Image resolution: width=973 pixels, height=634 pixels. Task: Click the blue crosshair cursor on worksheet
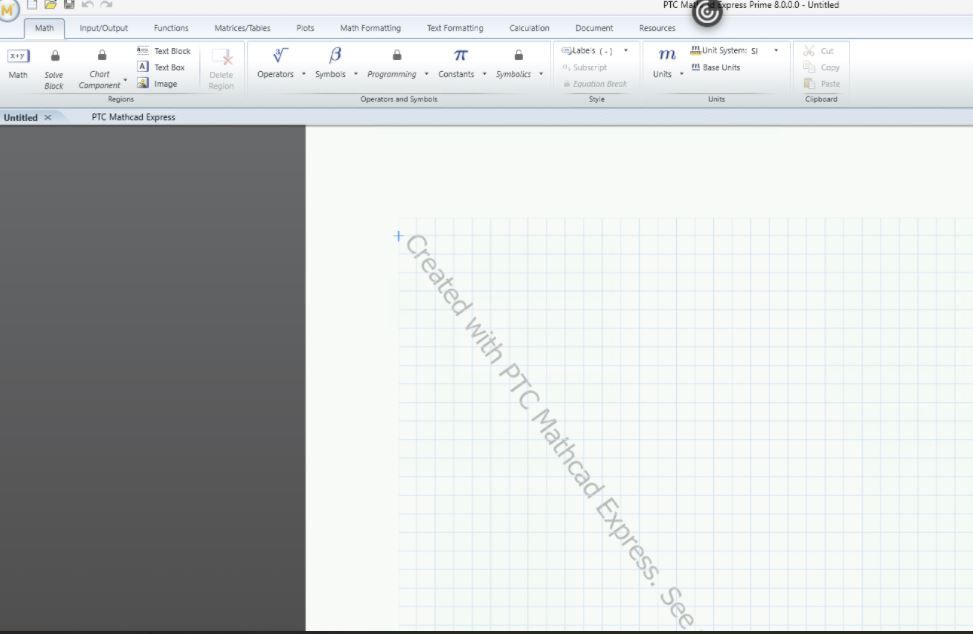[x=398, y=236]
